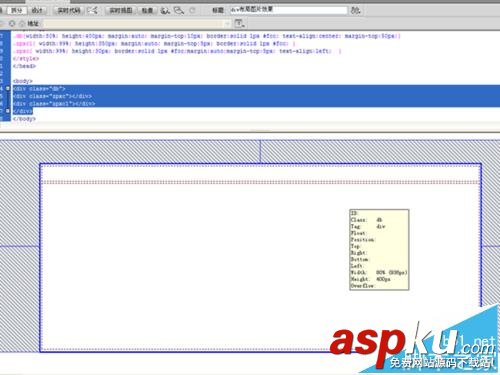Screen dimensions: 500x375
Task: Click the refresh design view icon
Action: (x=192, y=10)
